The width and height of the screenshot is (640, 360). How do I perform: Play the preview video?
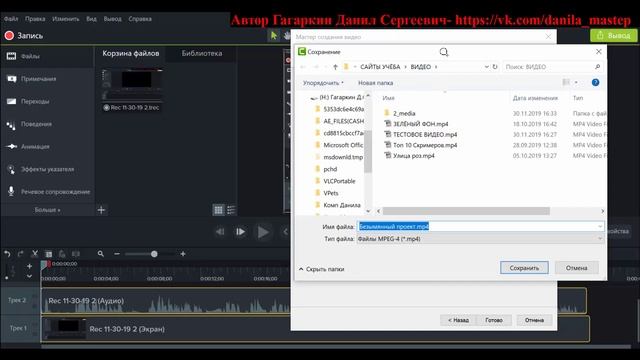(263, 232)
